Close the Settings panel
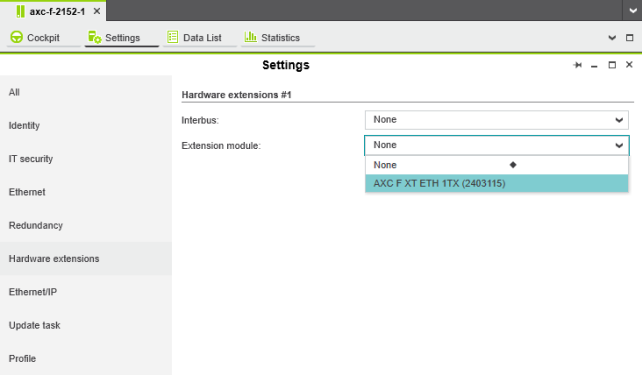 pos(629,65)
